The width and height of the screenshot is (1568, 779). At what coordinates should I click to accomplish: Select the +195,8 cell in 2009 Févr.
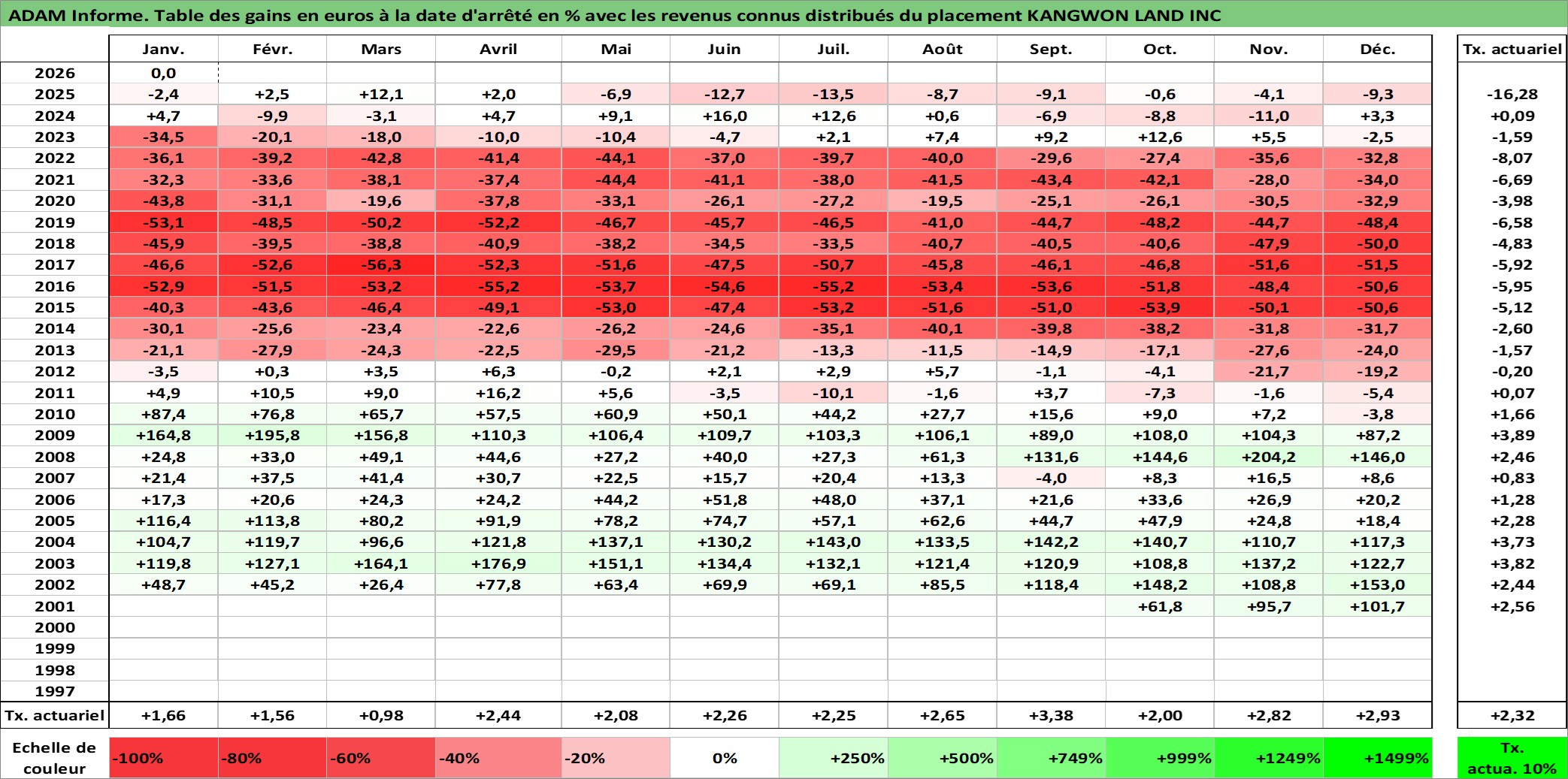coord(272,435)
